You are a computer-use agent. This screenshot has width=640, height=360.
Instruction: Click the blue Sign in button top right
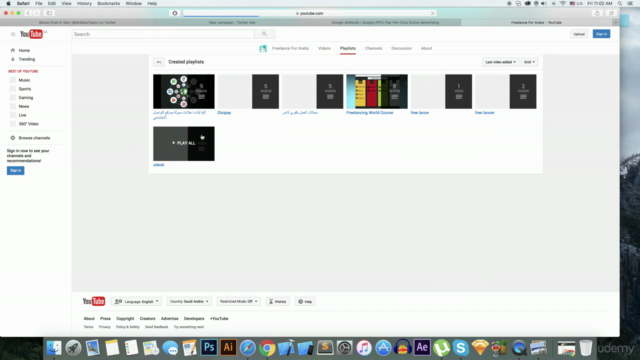click(601, 34)
